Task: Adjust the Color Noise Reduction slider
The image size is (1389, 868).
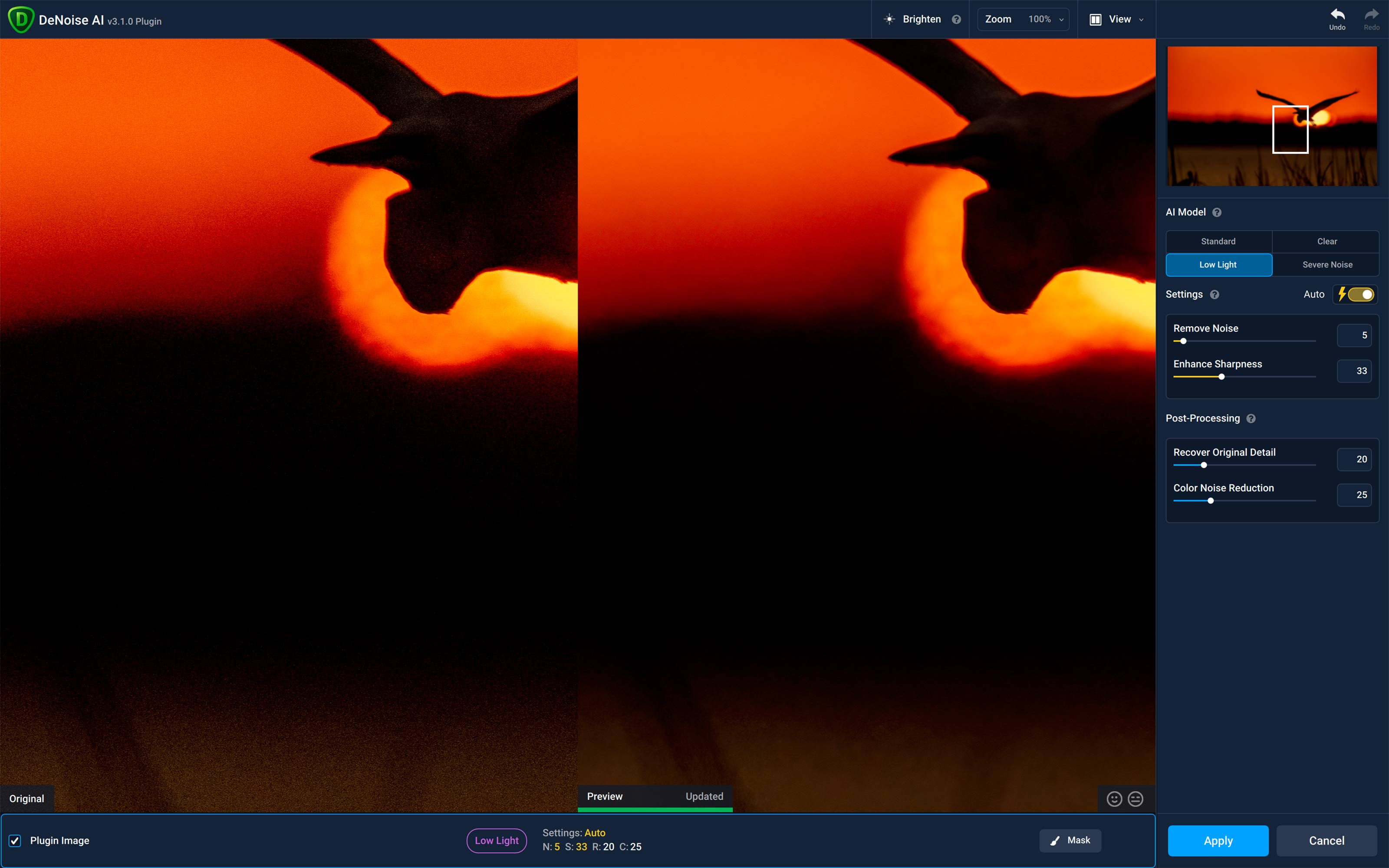Action: click(x=1244, y=500)
